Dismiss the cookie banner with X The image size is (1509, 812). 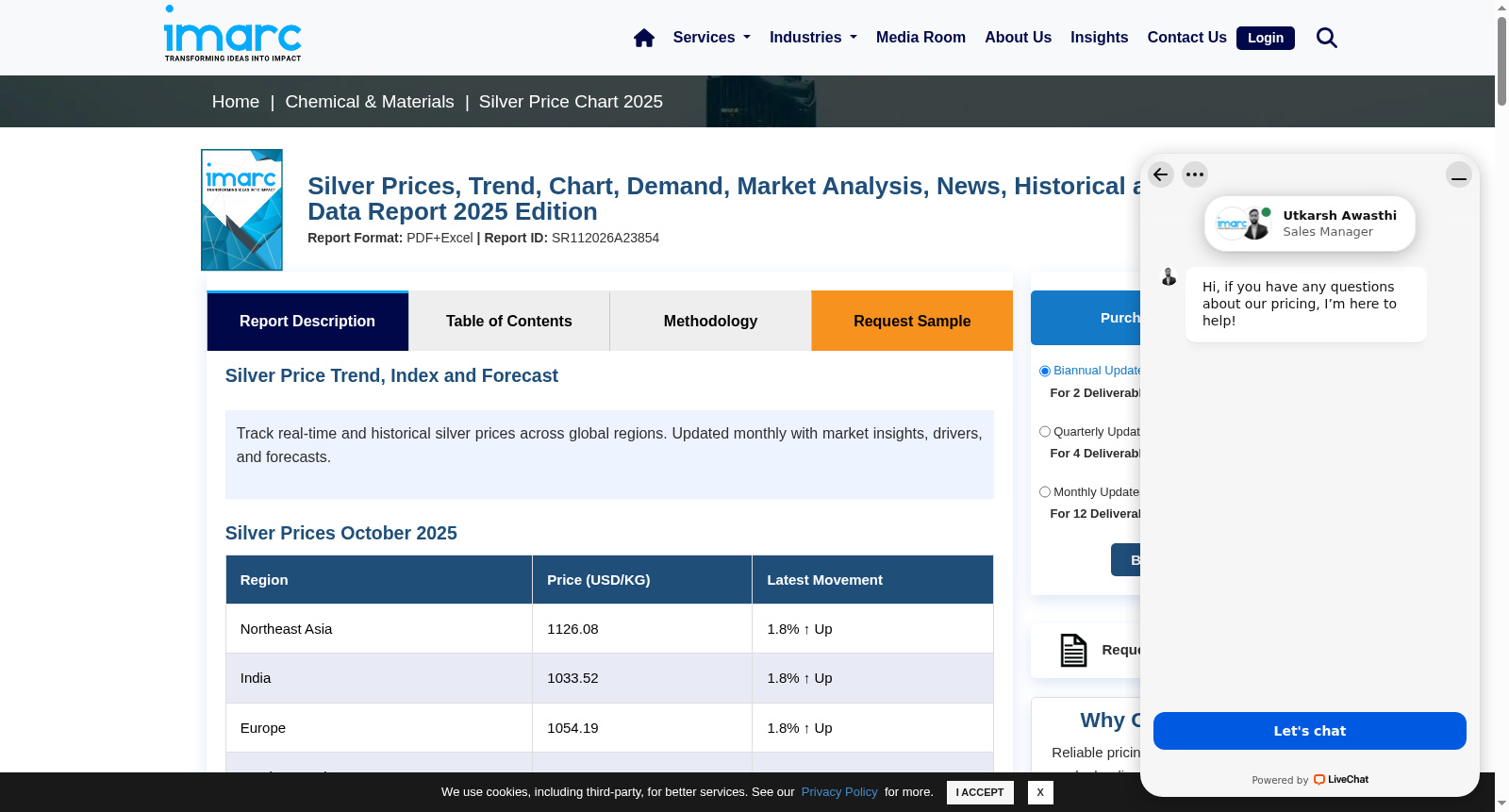point(1040,792)
